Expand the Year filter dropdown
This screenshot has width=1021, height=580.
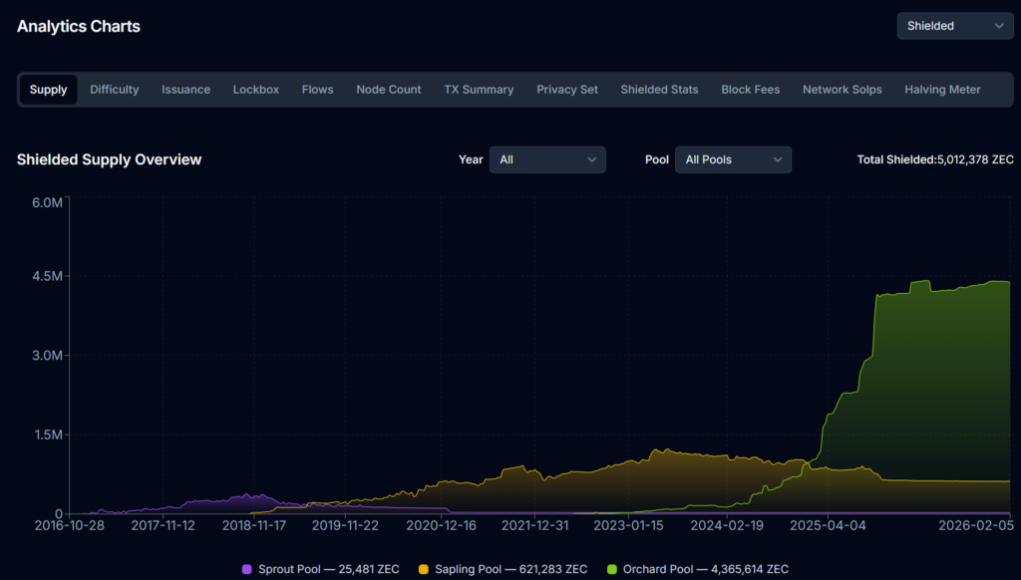click(547, 160)
